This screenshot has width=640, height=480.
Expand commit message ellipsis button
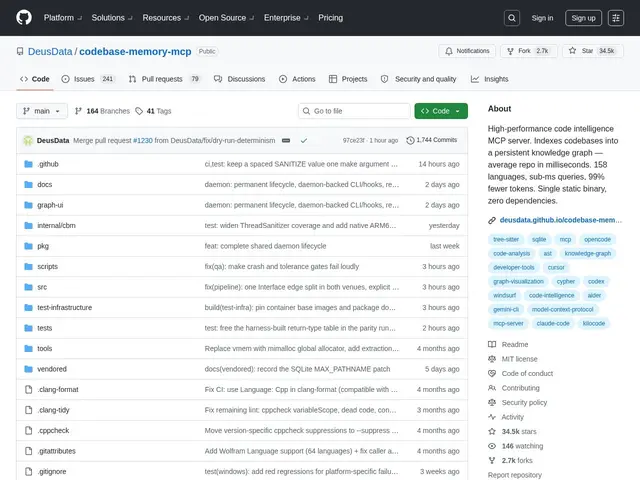[x=286, y=140]
